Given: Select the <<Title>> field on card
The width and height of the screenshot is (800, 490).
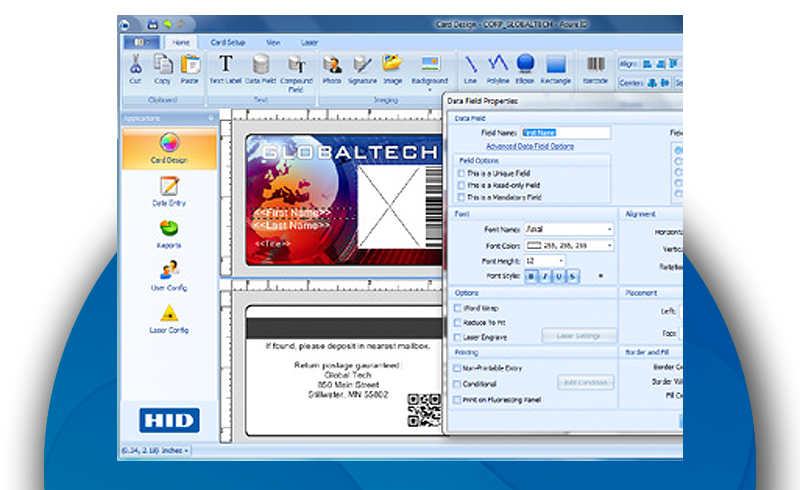Looking at the screenshot, I should click(272, 243).
